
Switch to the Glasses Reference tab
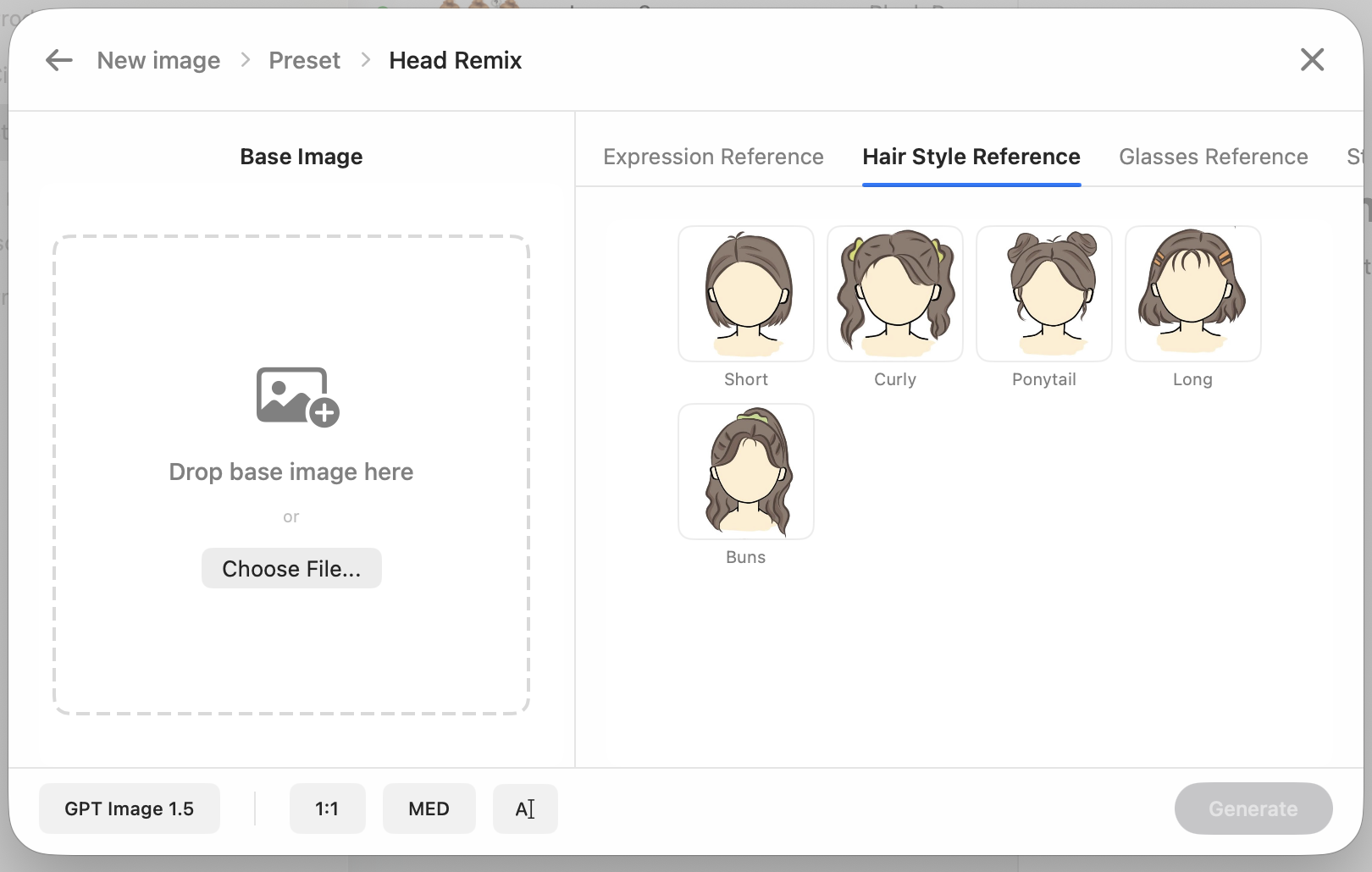[1213, 157]
